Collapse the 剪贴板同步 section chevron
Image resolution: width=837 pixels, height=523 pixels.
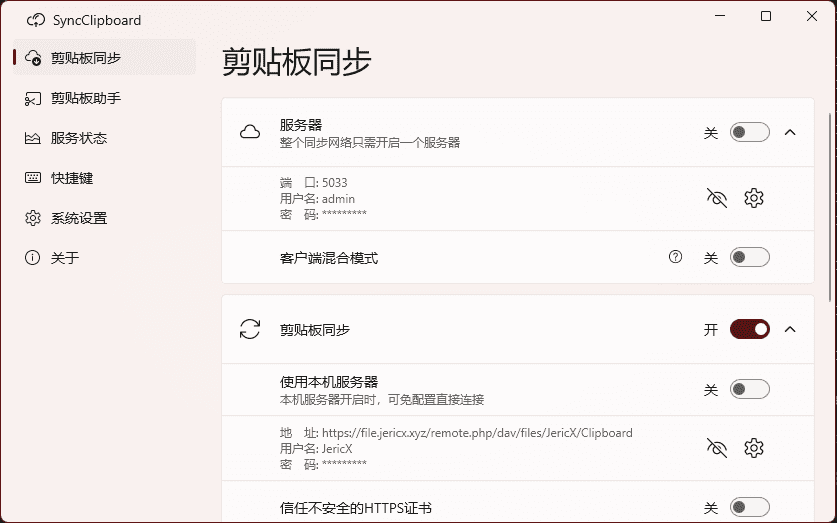(x=790, y=329)
